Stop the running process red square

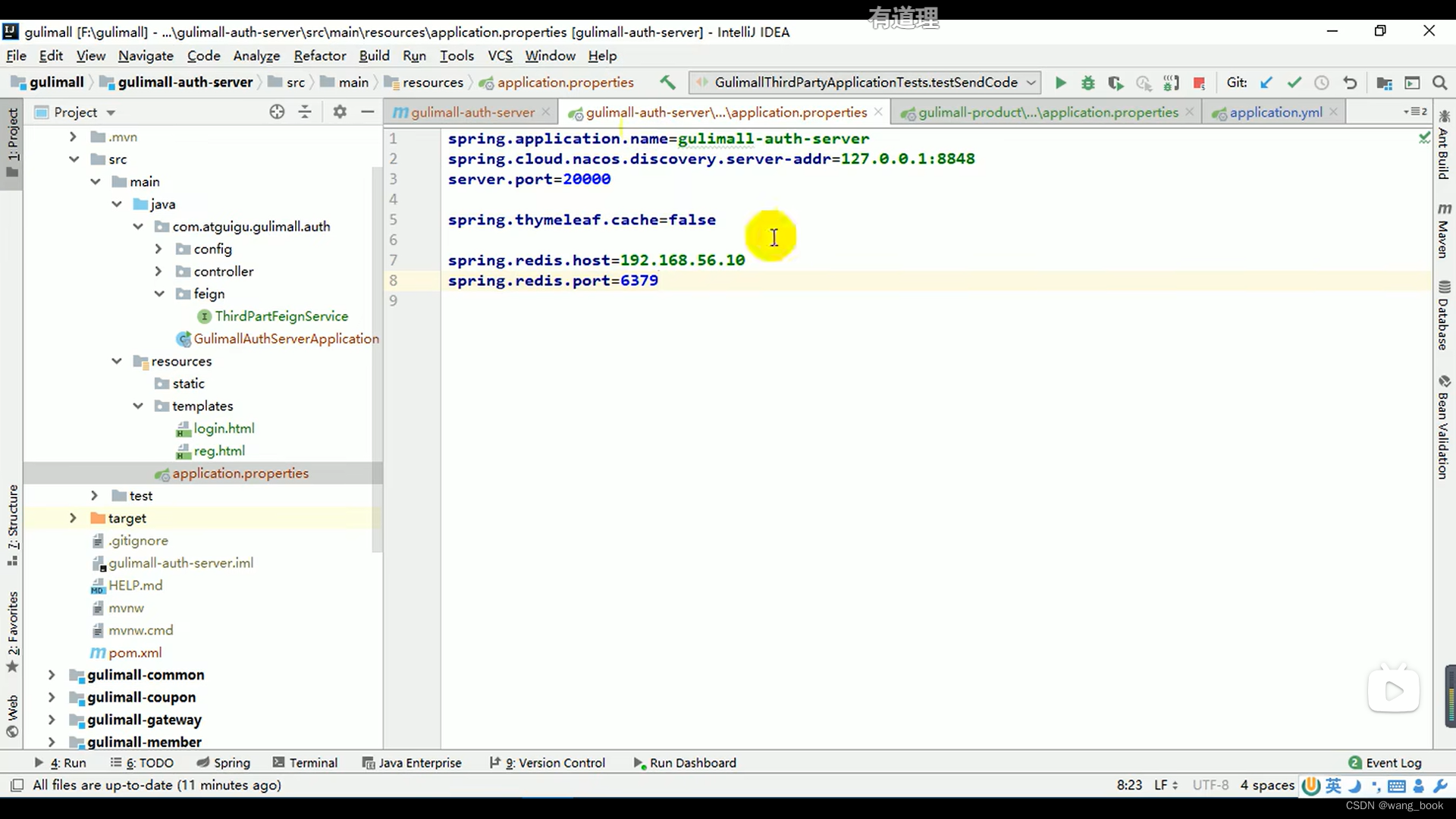point(1199,83)
